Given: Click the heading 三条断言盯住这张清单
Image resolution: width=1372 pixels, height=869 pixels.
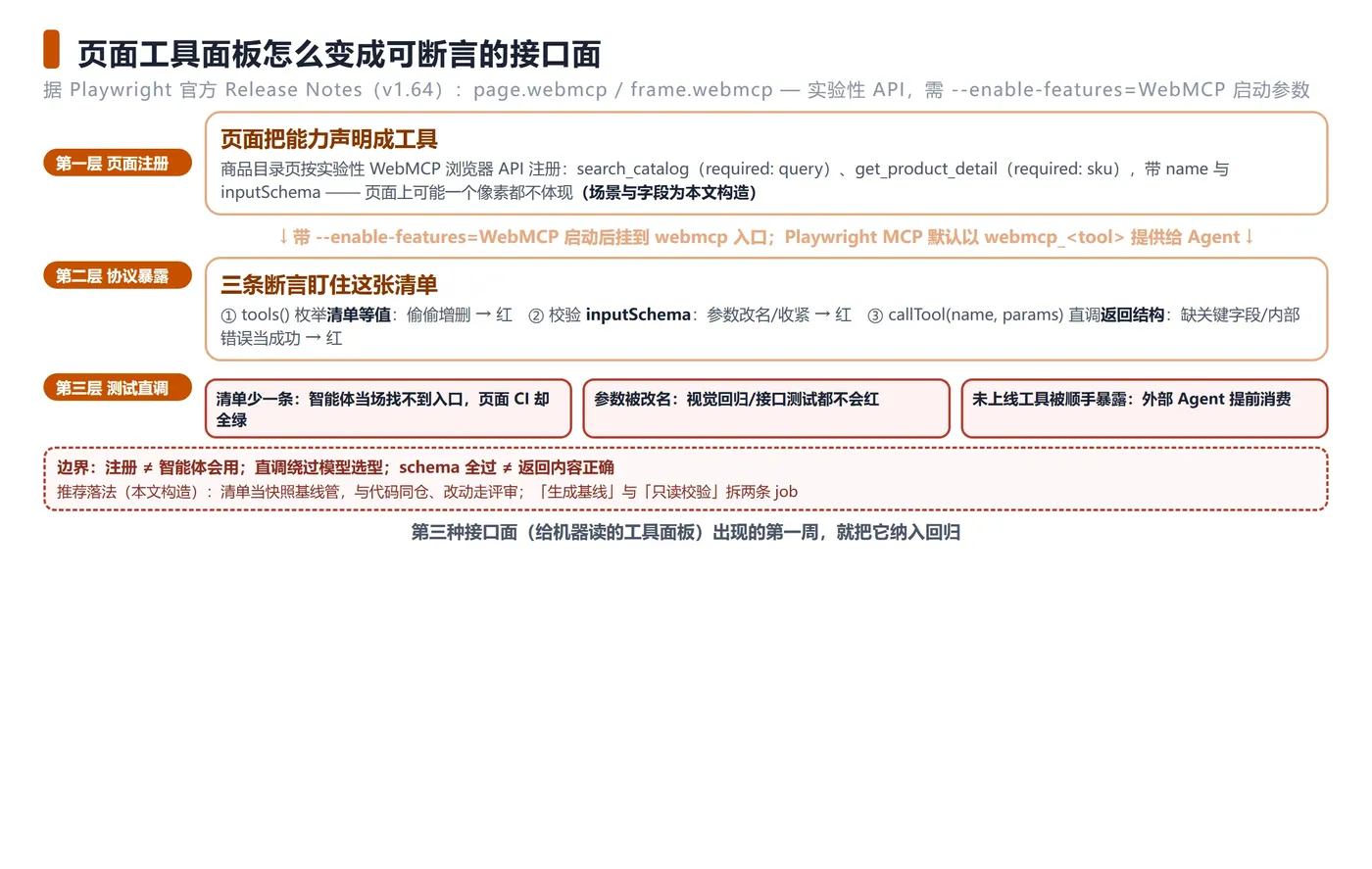Looking at the screenshot, I should click(329, 285).
